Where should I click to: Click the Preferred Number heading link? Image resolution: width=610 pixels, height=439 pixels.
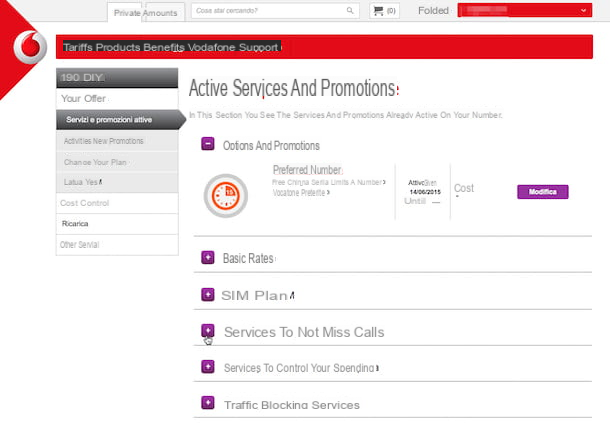(x=307, y=170)
